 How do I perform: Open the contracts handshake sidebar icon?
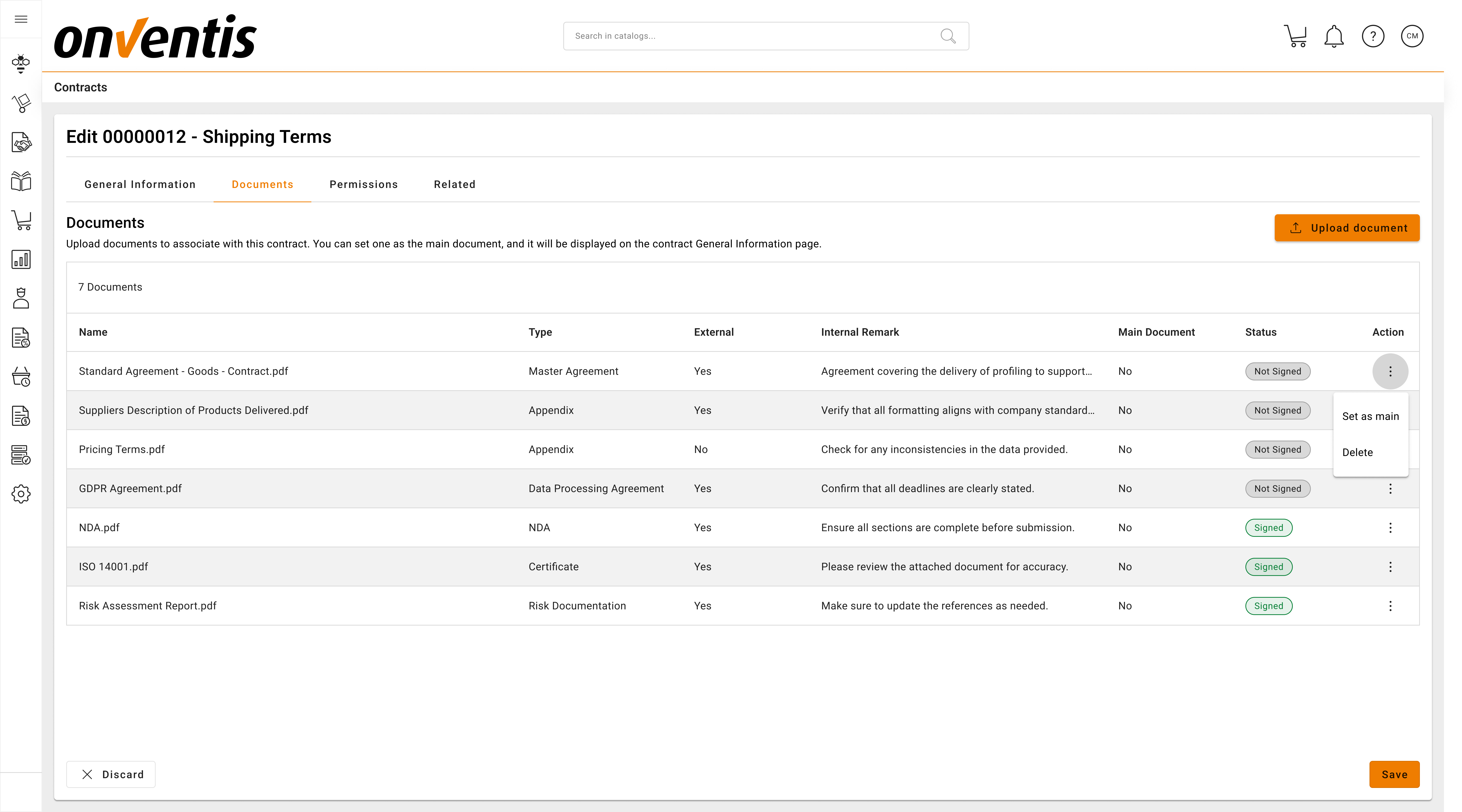(x=21, y=142)
